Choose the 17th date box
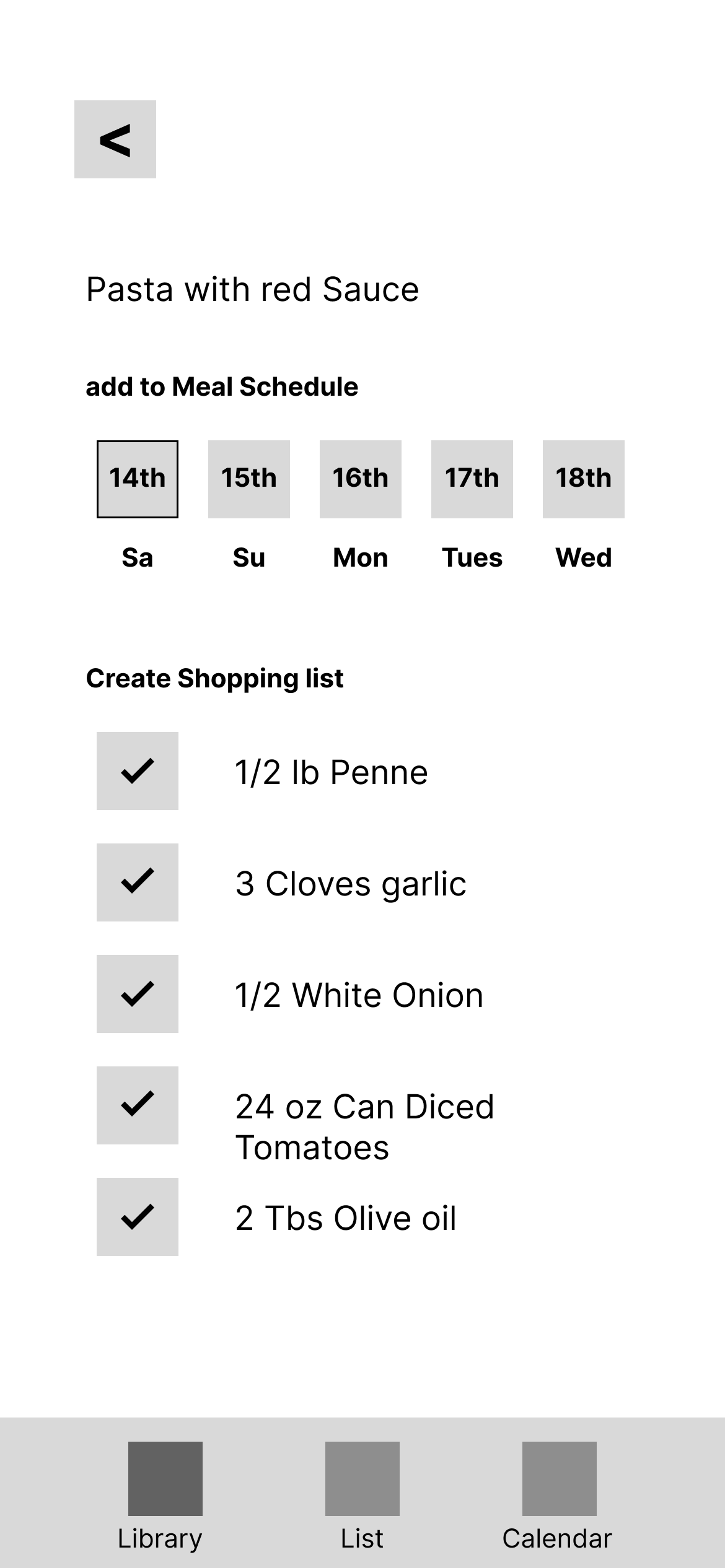725x1568 pixels. tap(472, 479)
